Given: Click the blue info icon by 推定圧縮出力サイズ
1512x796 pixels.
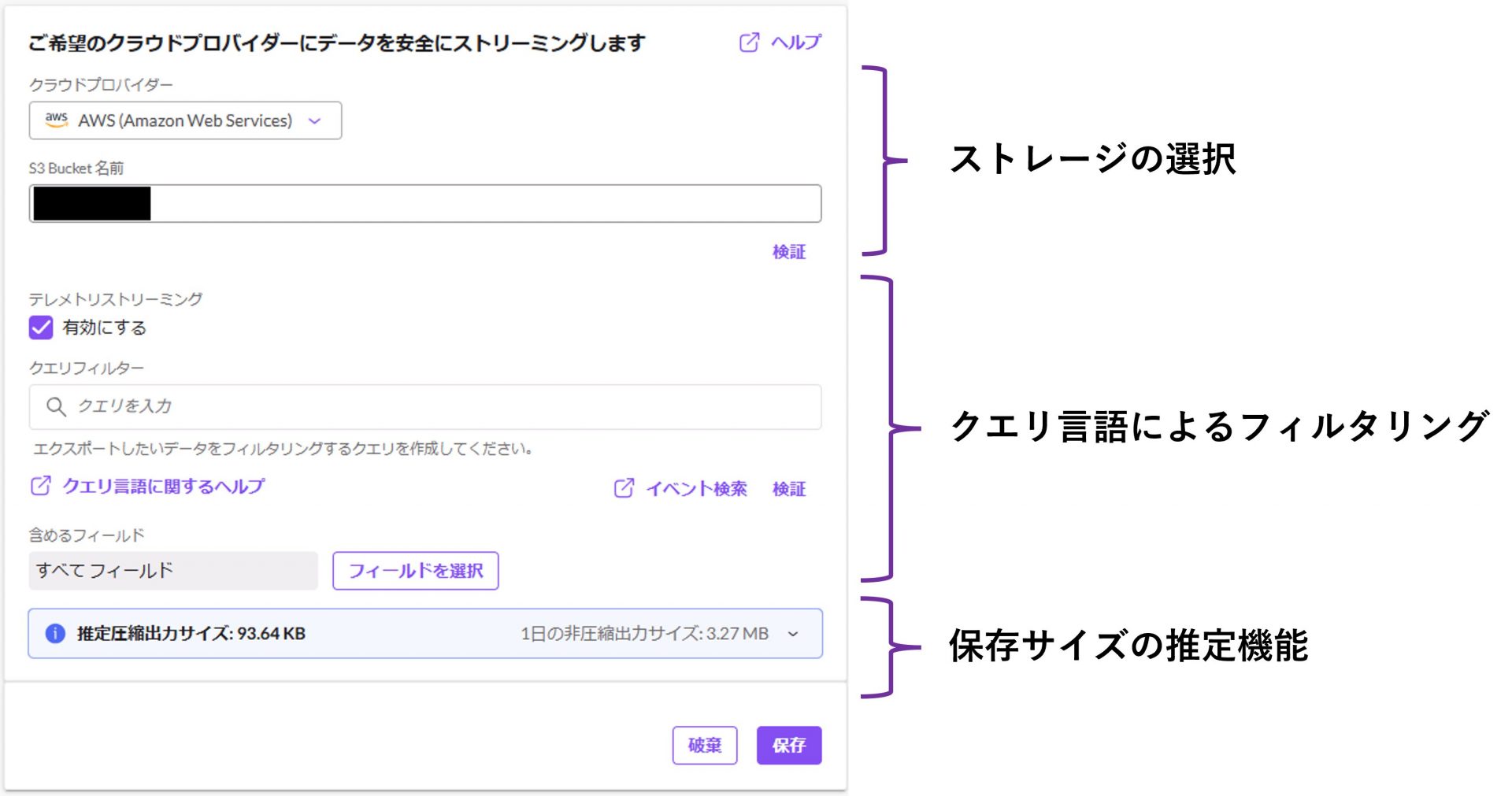Looking at the screenshot, I should pyautogui.click(x=55, y=633).
